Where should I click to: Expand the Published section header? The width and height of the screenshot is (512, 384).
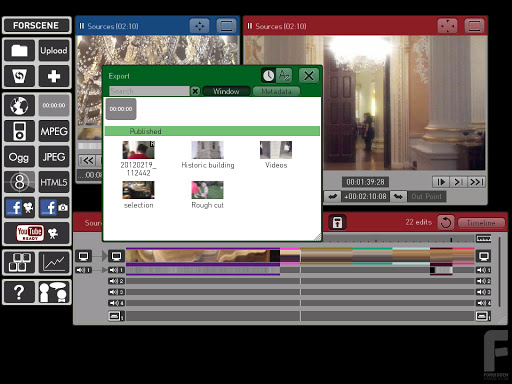coord(212,131)
